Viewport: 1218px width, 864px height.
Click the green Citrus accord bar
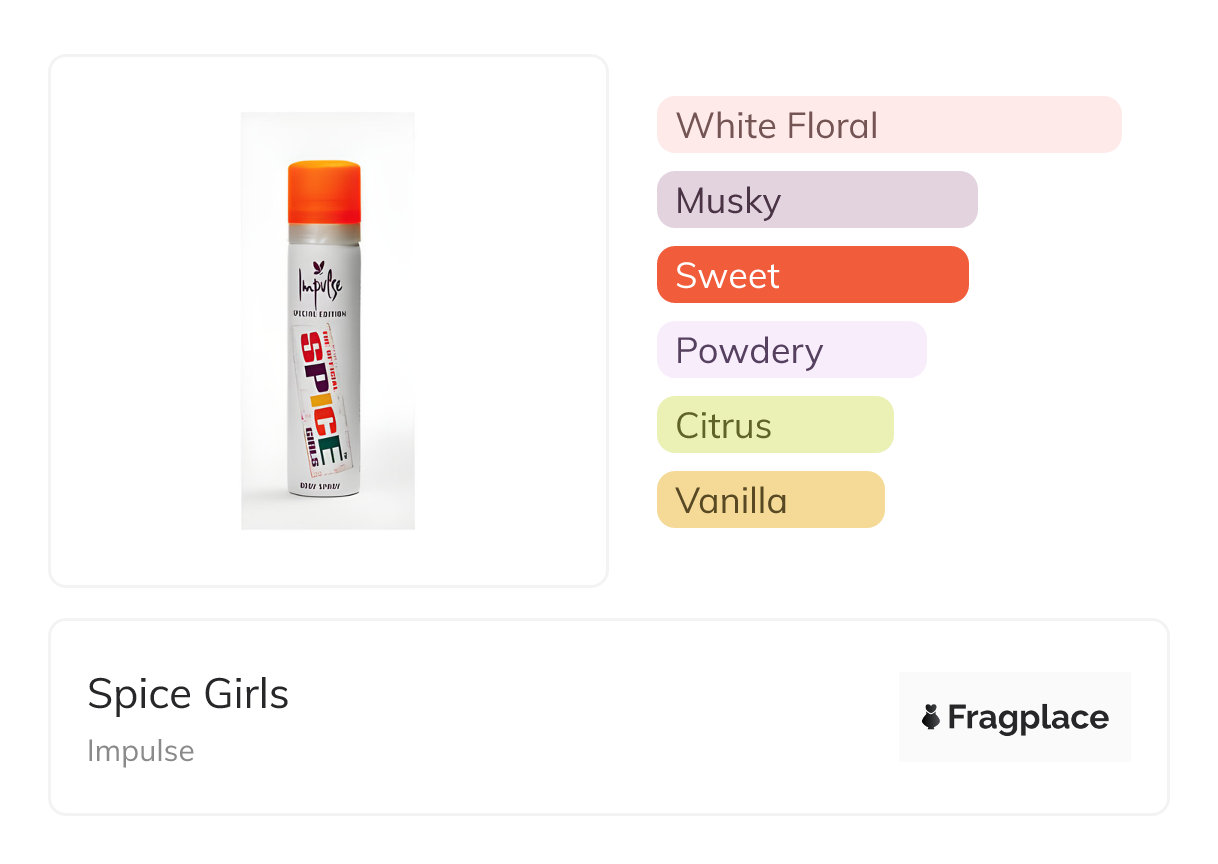pyautogui.click(x=774, y=425)
